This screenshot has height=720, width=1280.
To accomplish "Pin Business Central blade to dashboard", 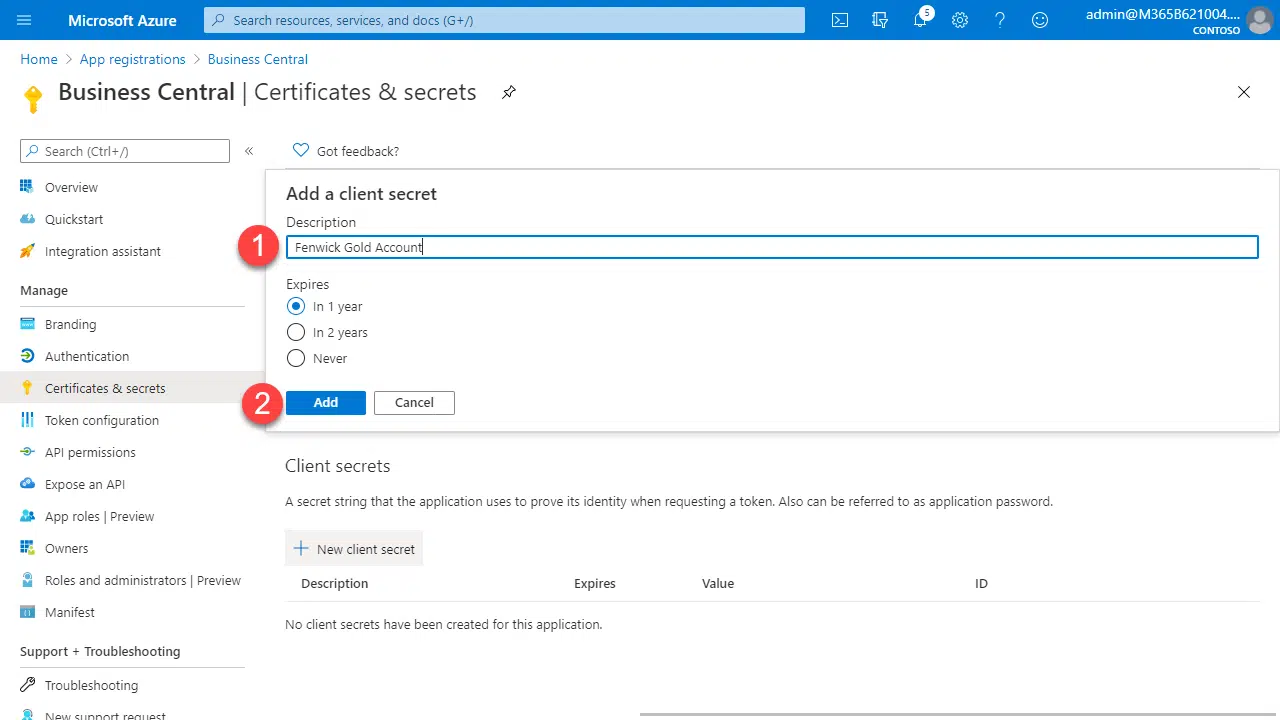I will pos(509,92).
